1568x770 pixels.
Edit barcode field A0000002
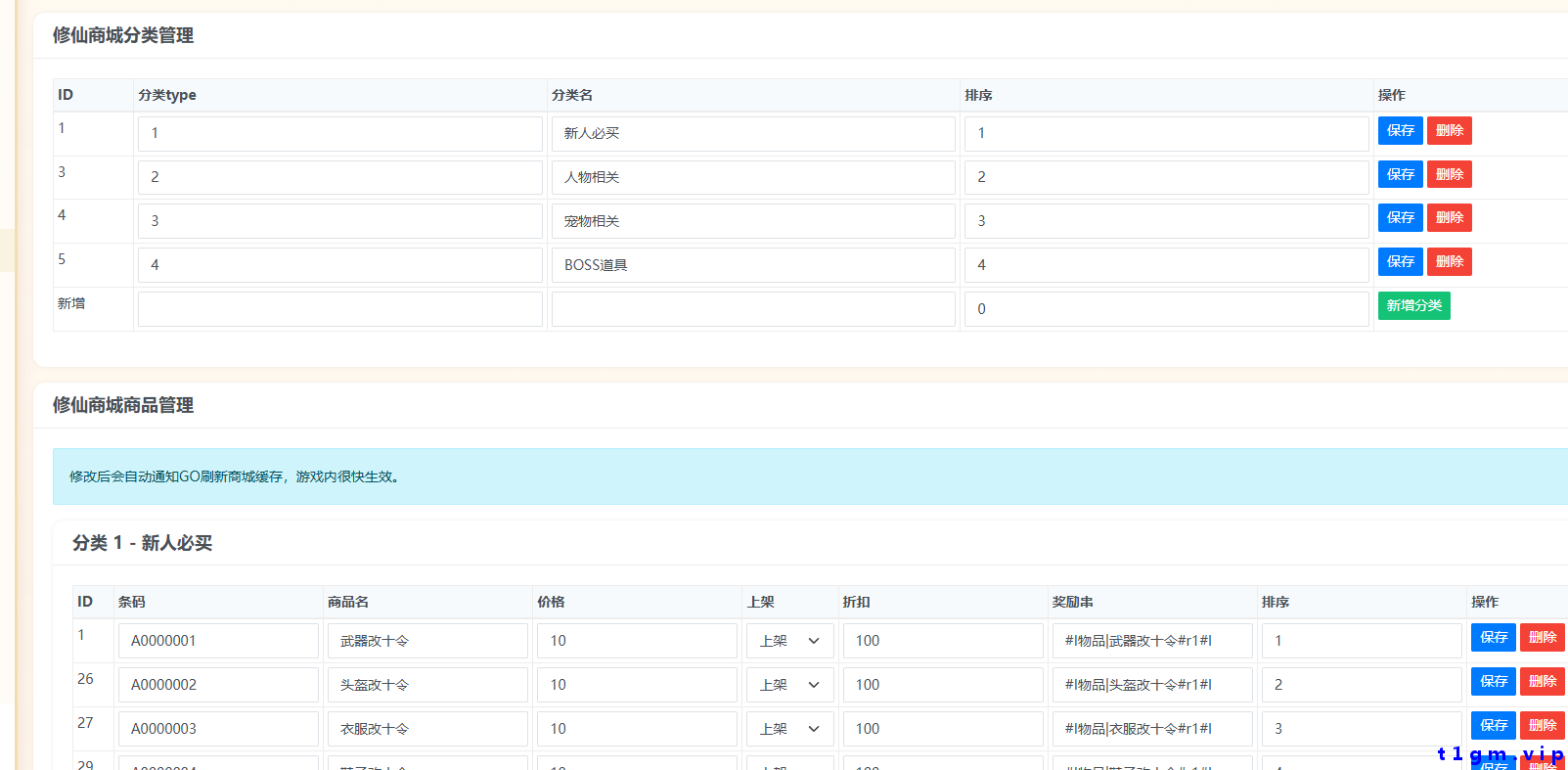point(218,685)
